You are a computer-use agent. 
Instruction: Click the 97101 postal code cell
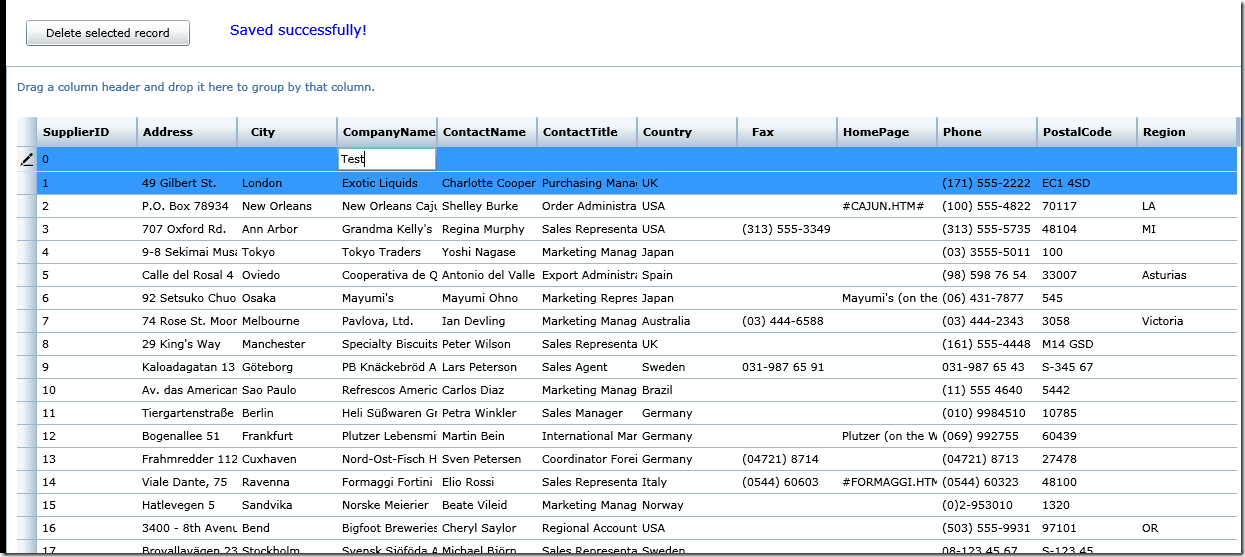tap(1087, 528)
